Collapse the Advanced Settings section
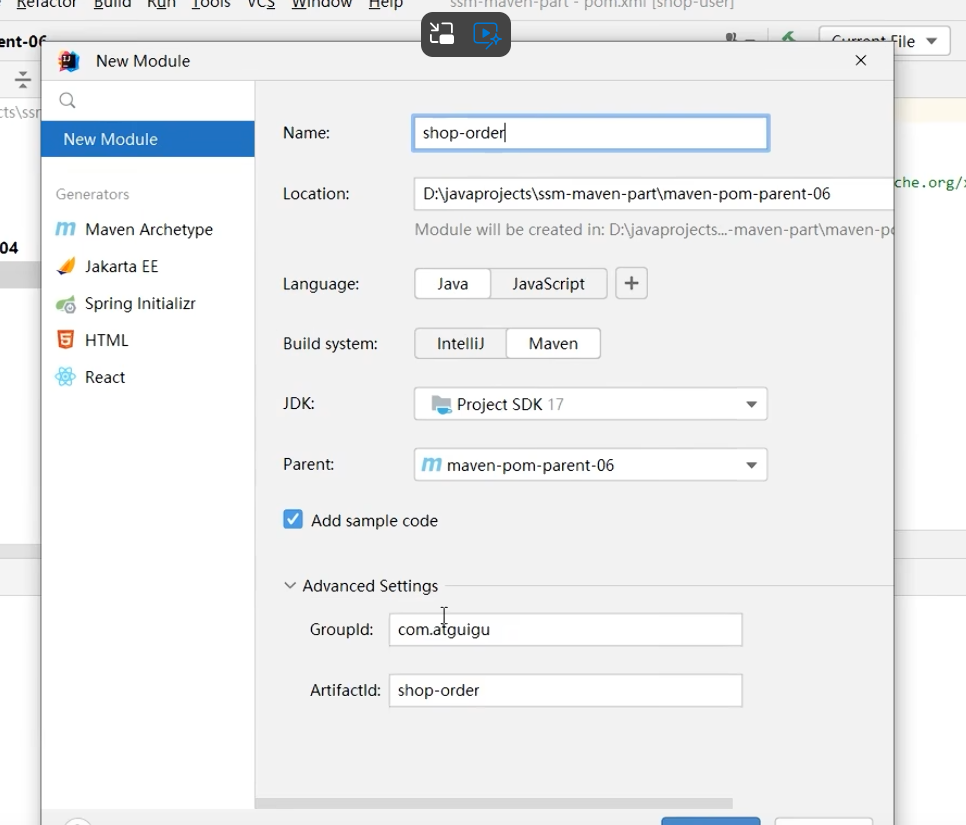The height and width of the screenshot is (825, 966). (290, 585)
